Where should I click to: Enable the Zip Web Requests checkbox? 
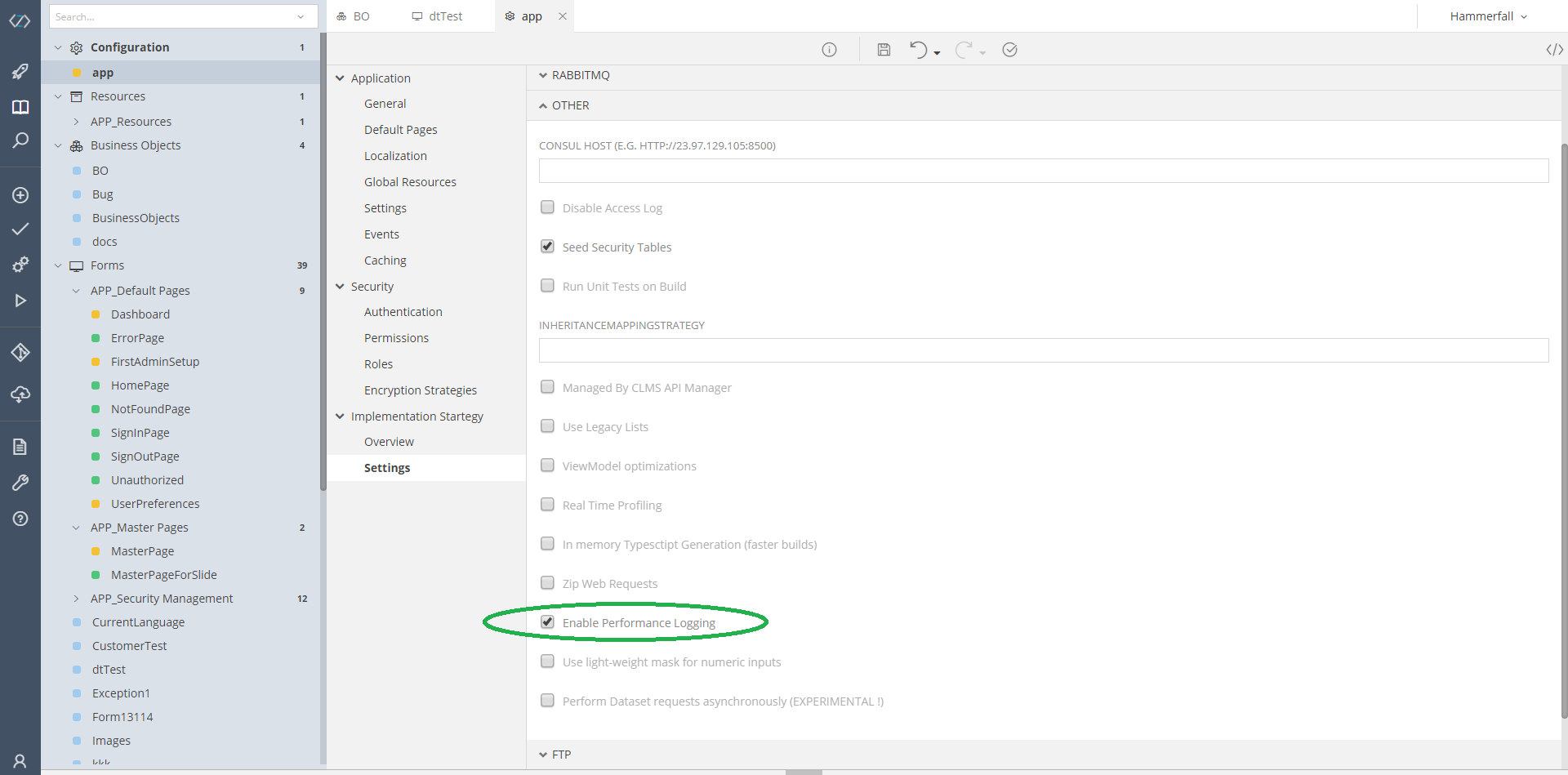pos(547,582)
